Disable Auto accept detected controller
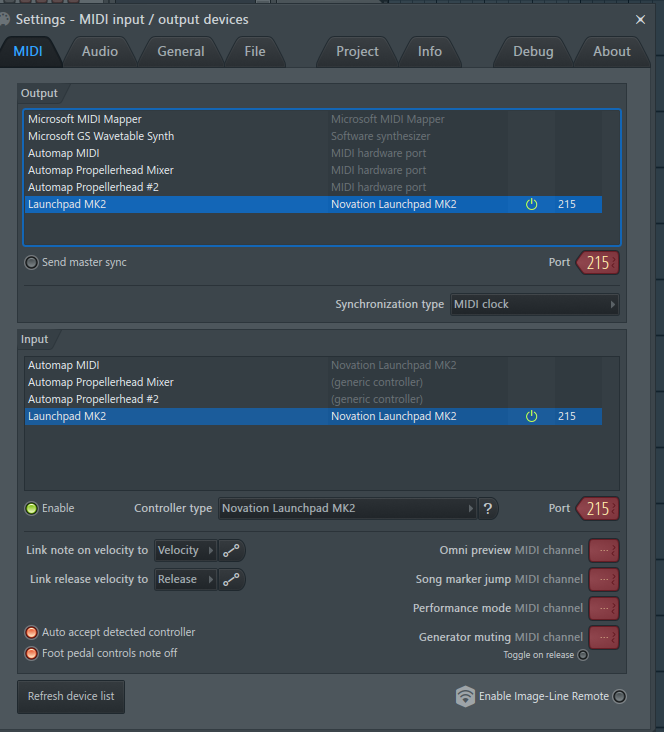This screenshot has height=732, width=664. [32, 632]
